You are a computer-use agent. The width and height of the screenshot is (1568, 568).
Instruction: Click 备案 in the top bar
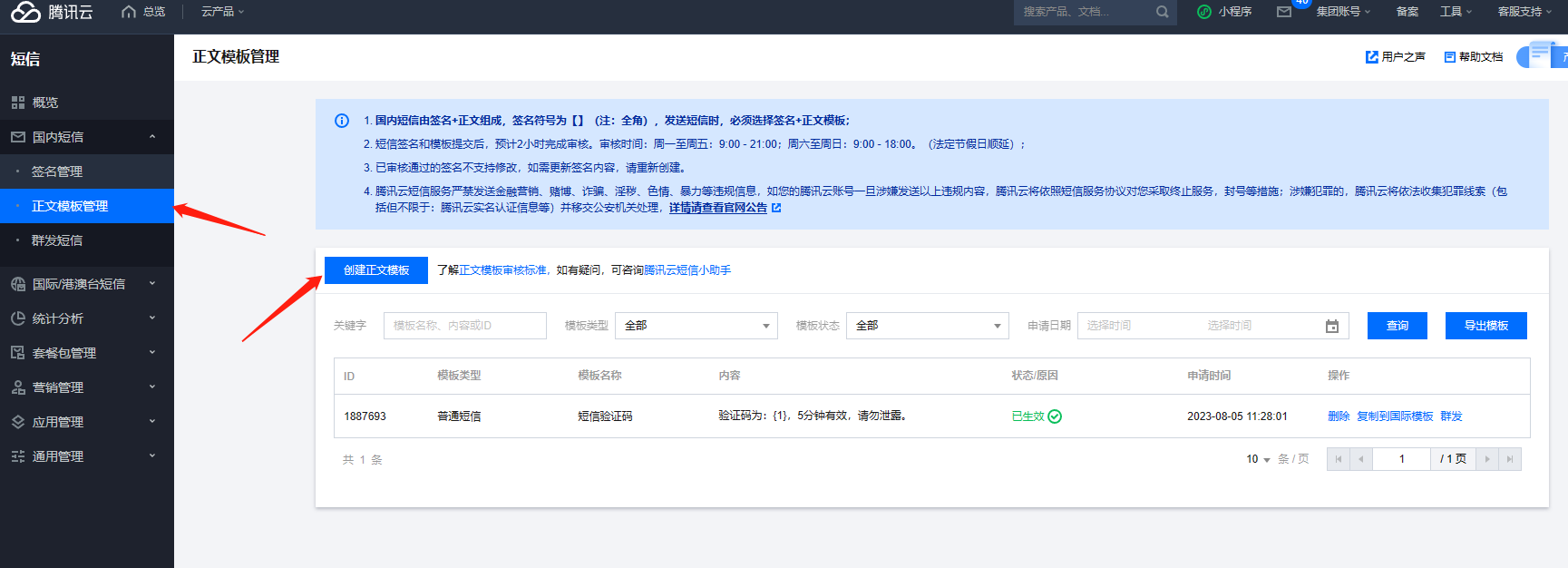1407,12
